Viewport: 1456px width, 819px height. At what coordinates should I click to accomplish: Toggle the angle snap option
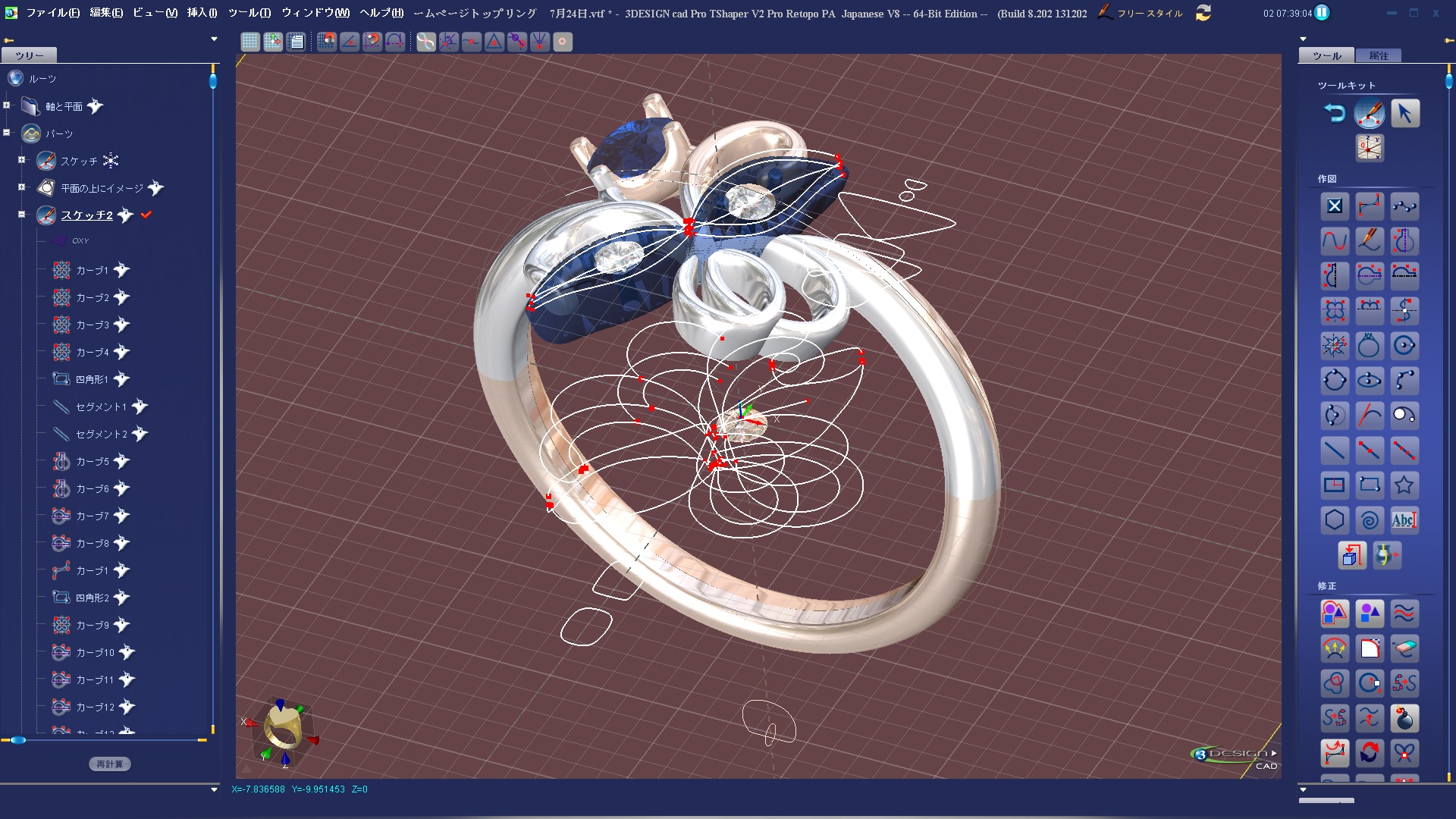coord(350,42)
